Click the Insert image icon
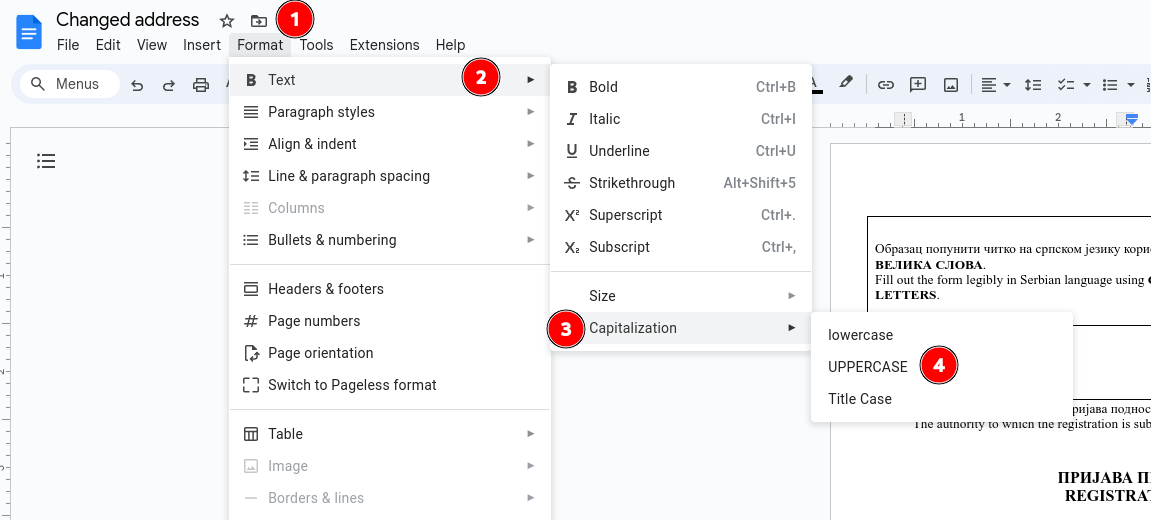Viewport: 1151px width, 520px height. coord(950,85)
